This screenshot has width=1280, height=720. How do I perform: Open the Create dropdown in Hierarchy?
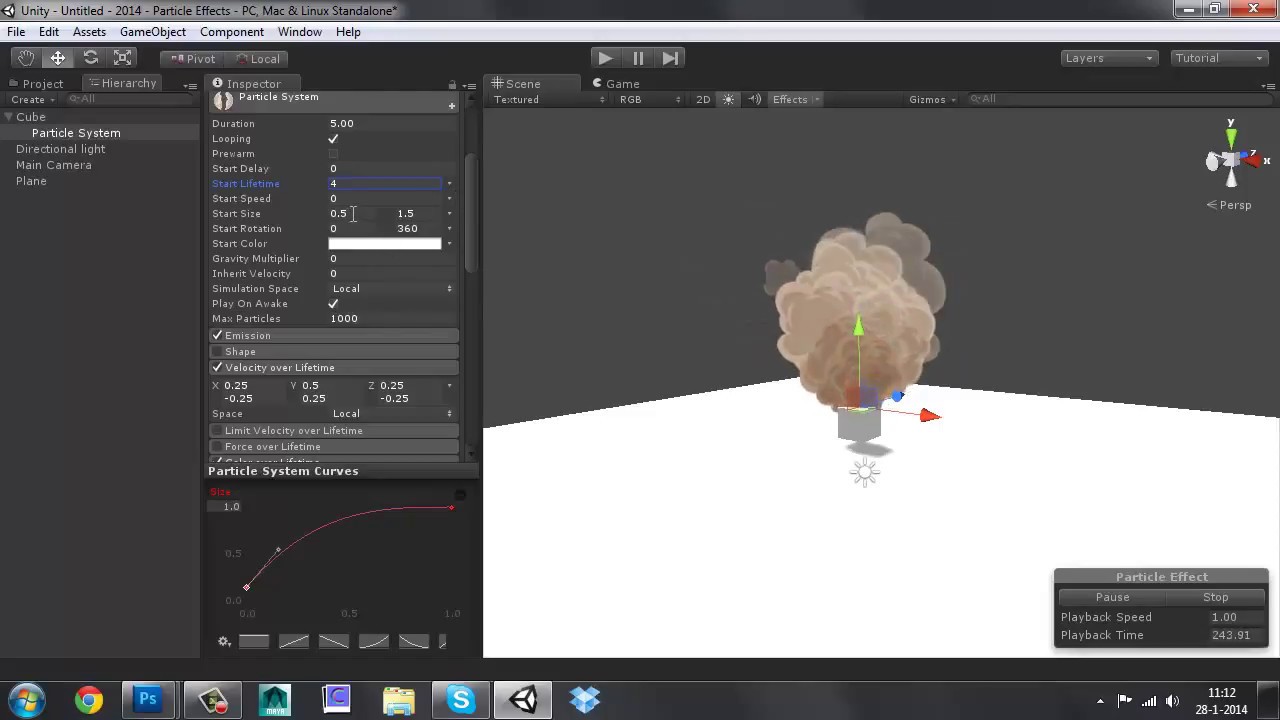pos(33,99)
